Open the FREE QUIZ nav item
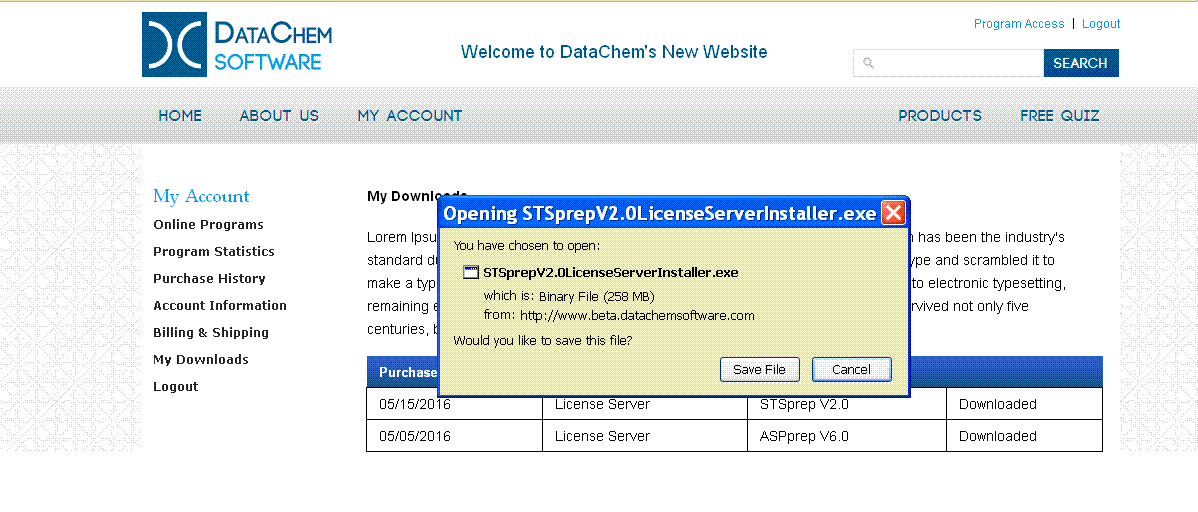The image size is (1198, 512). point(1060,115)
